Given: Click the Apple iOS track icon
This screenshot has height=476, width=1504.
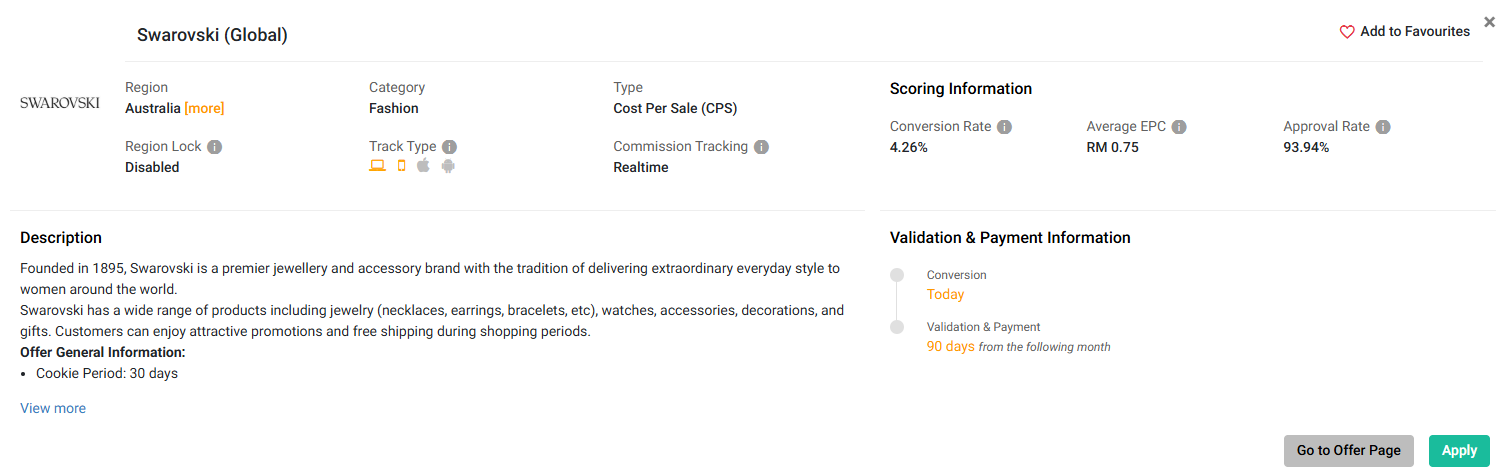Looking at the screenshot, I should (x=423, y=166).
